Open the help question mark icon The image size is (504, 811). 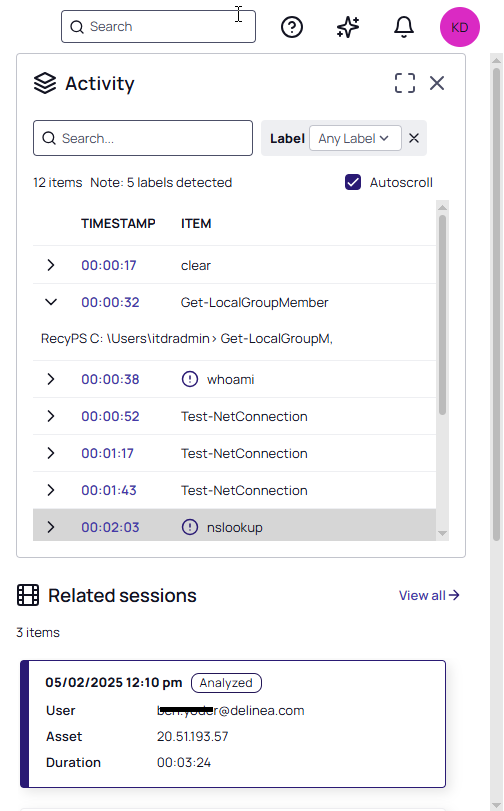(292, 27)
